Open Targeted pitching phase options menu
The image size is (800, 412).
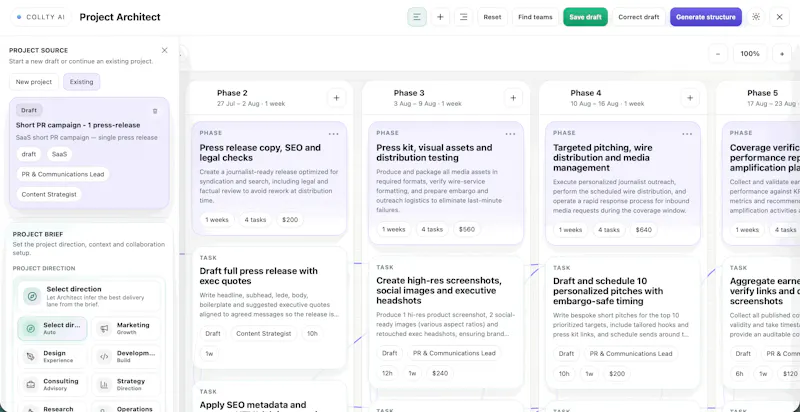point(687,134)
